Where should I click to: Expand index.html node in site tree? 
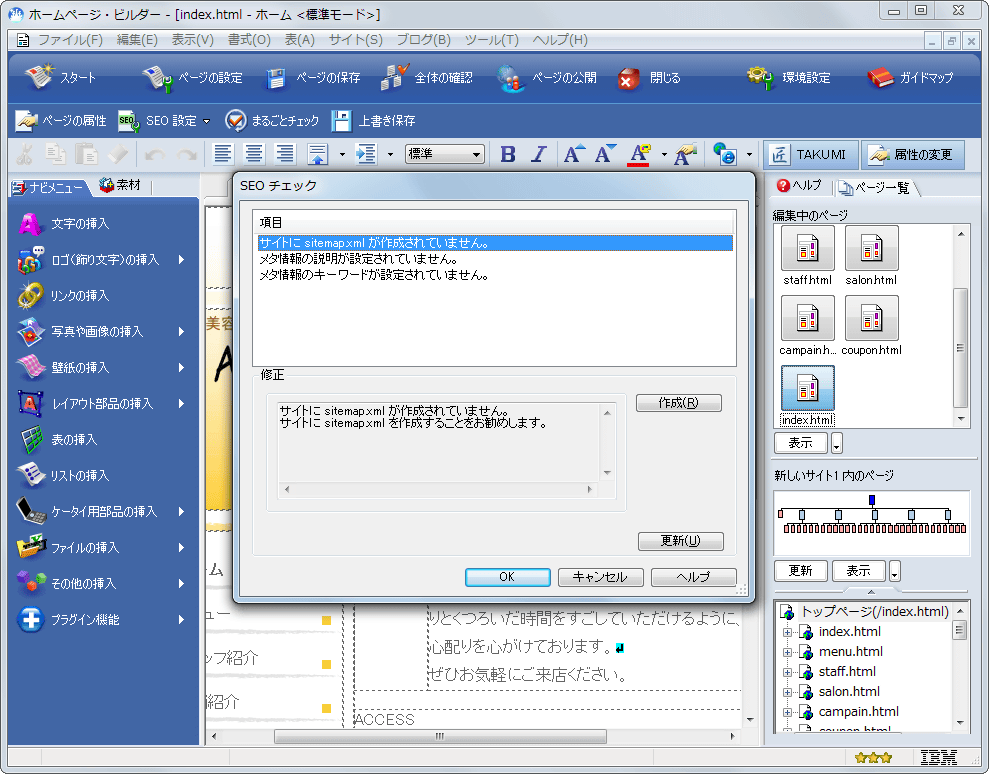(x=787, y=632)
